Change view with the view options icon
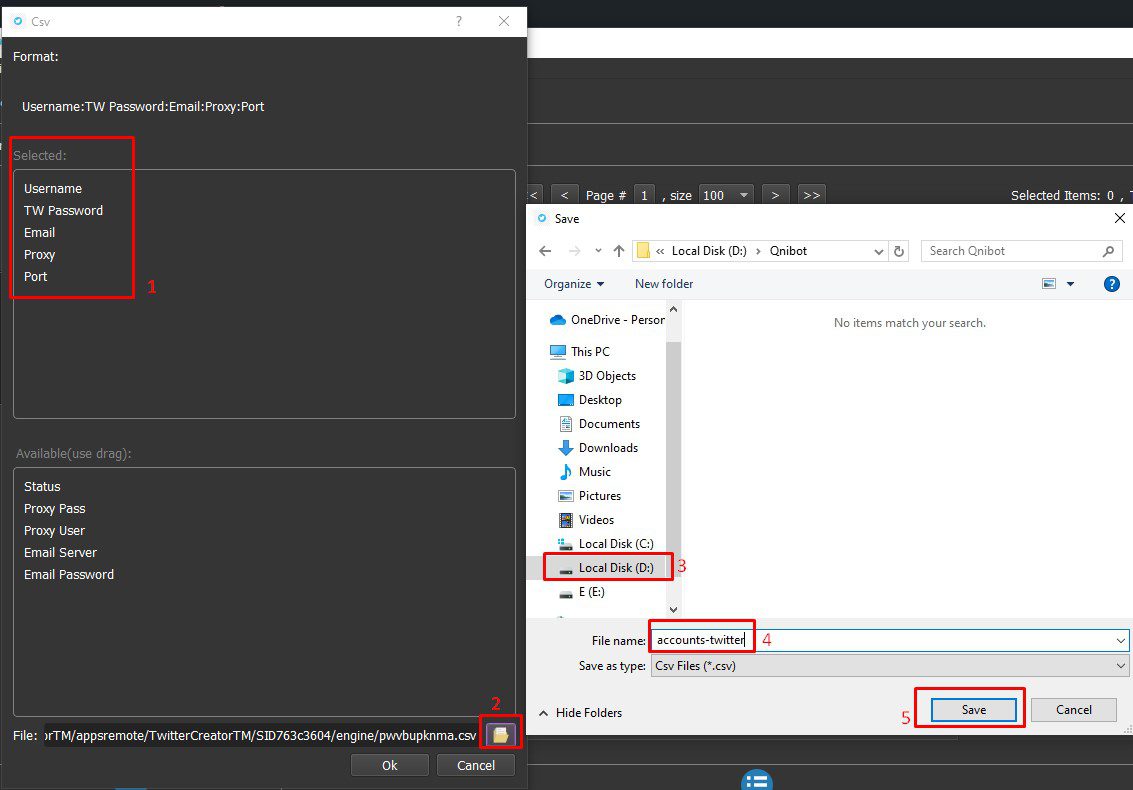Image resolution: width=1133 pixels, height=790 pixels. point(1049,284)
